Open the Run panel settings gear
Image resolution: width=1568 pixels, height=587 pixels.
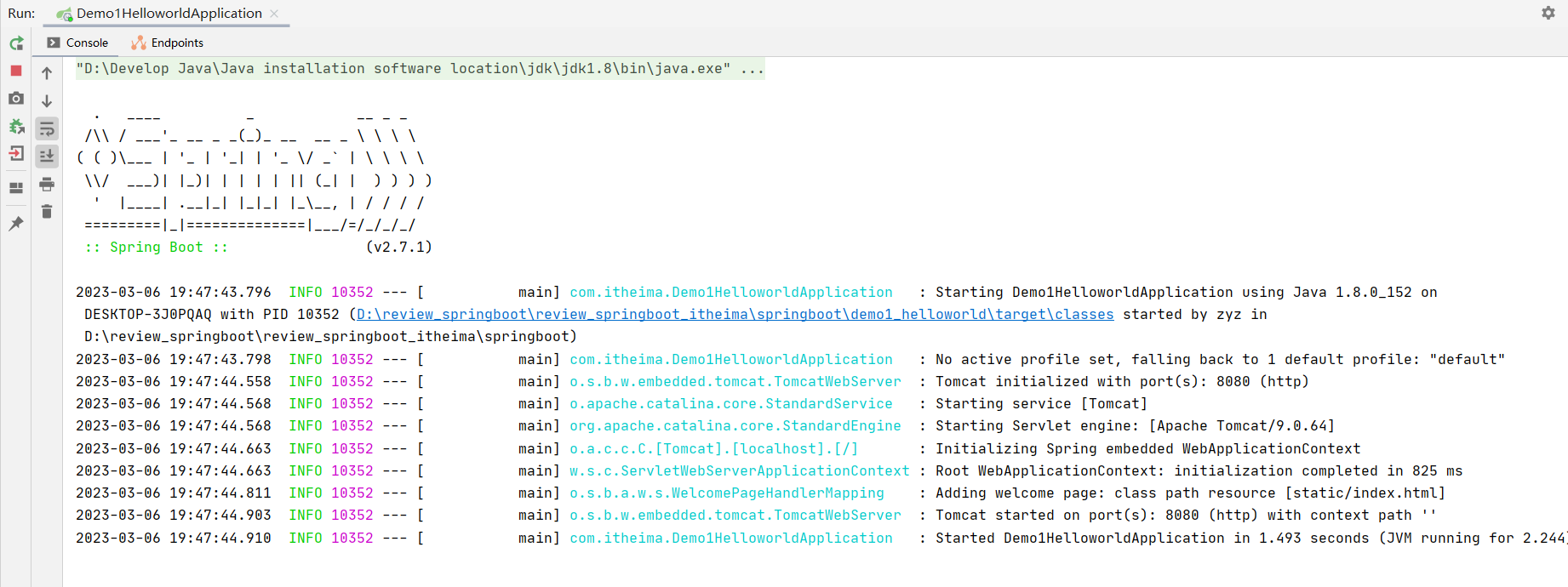coord(1548,13)
